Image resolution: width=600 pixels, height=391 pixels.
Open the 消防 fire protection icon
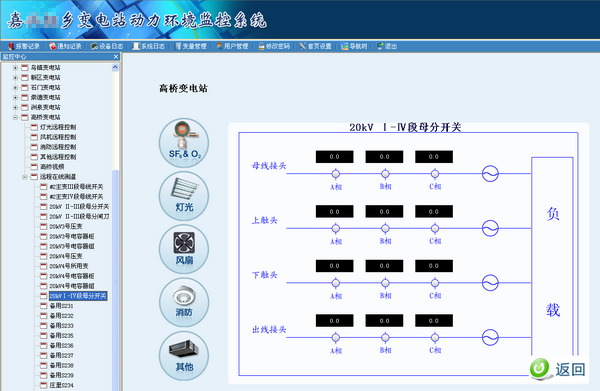coord(184,302)
